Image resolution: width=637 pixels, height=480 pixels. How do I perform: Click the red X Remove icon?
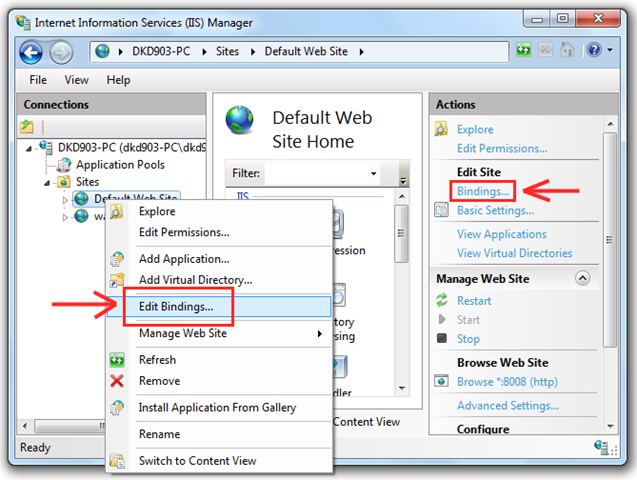(117, 381)
